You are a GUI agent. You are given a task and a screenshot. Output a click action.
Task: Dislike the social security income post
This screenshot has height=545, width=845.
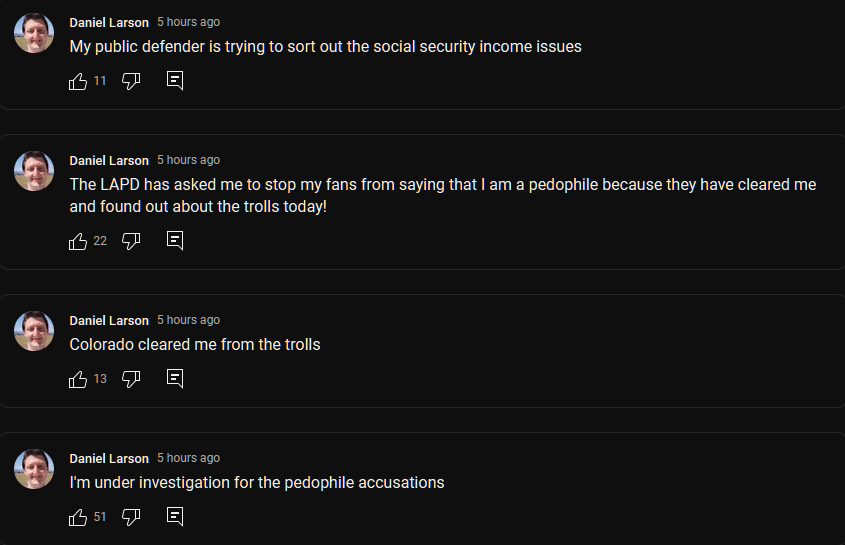[131, 81]
